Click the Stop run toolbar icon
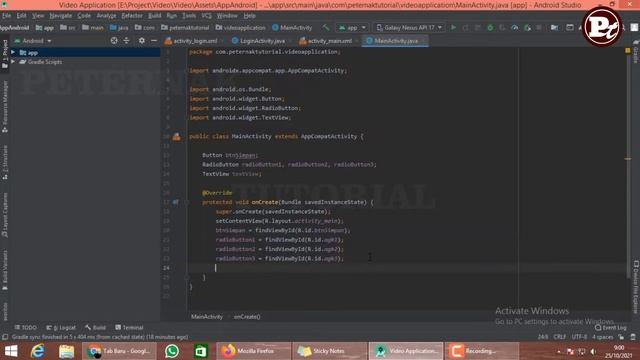640x360 pixels. pos(539,27)
